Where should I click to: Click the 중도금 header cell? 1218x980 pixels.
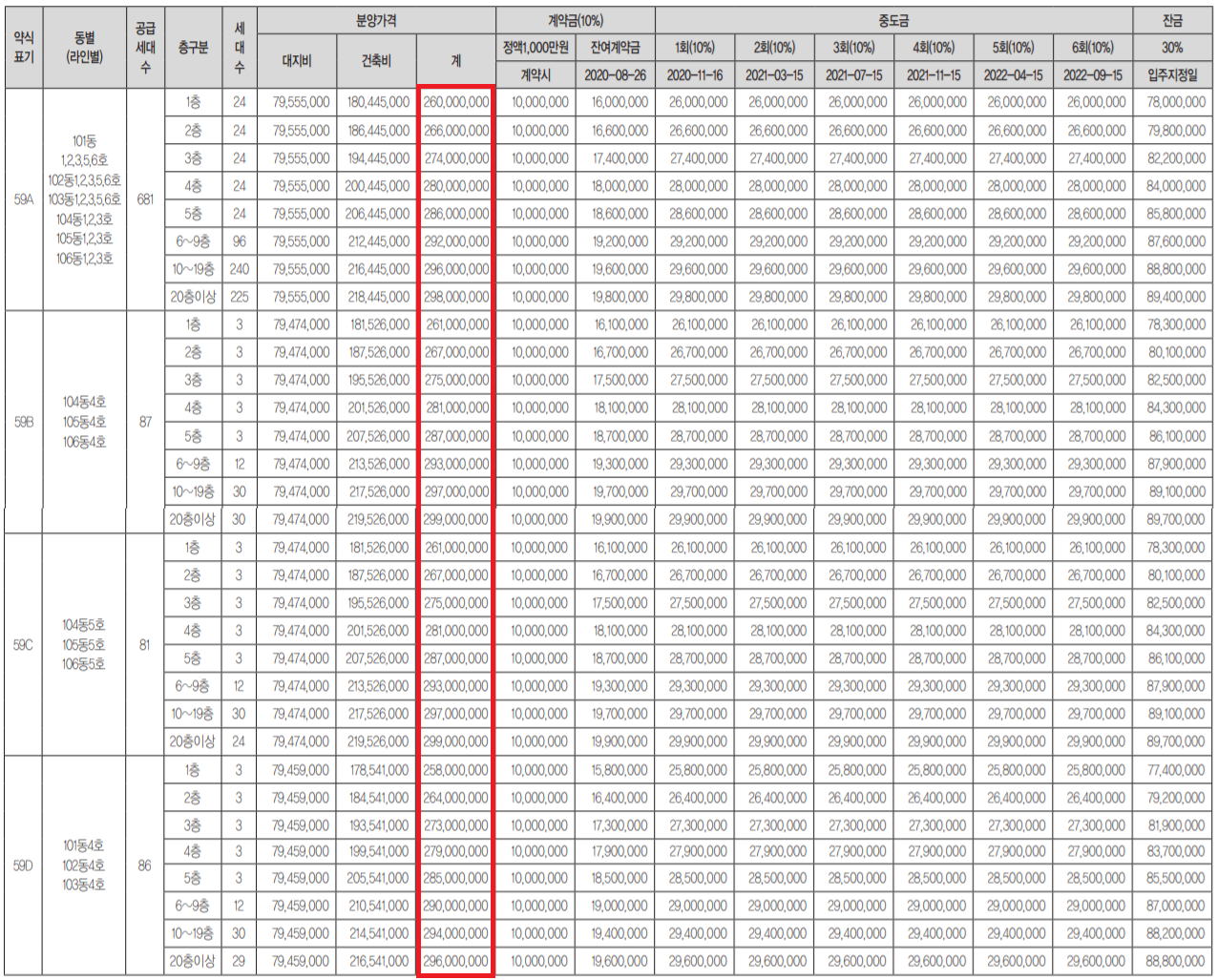pyautogui.click(x=893, y=20)
